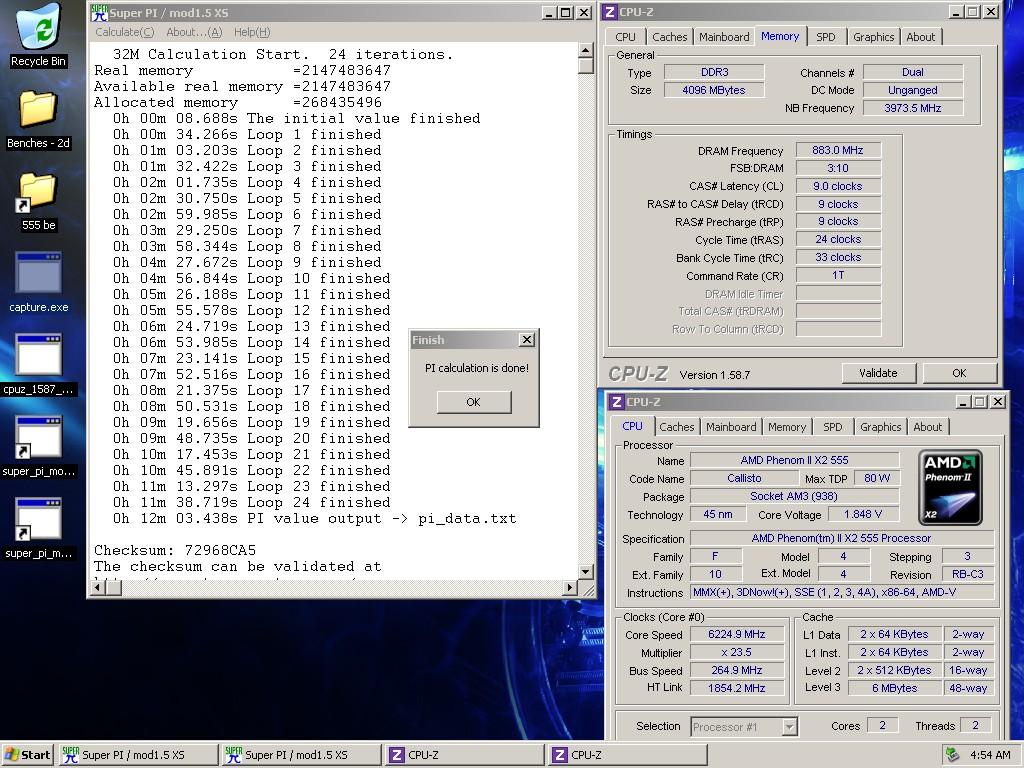Open the About tab in upper CPU-Z

(x=920, y=37)
